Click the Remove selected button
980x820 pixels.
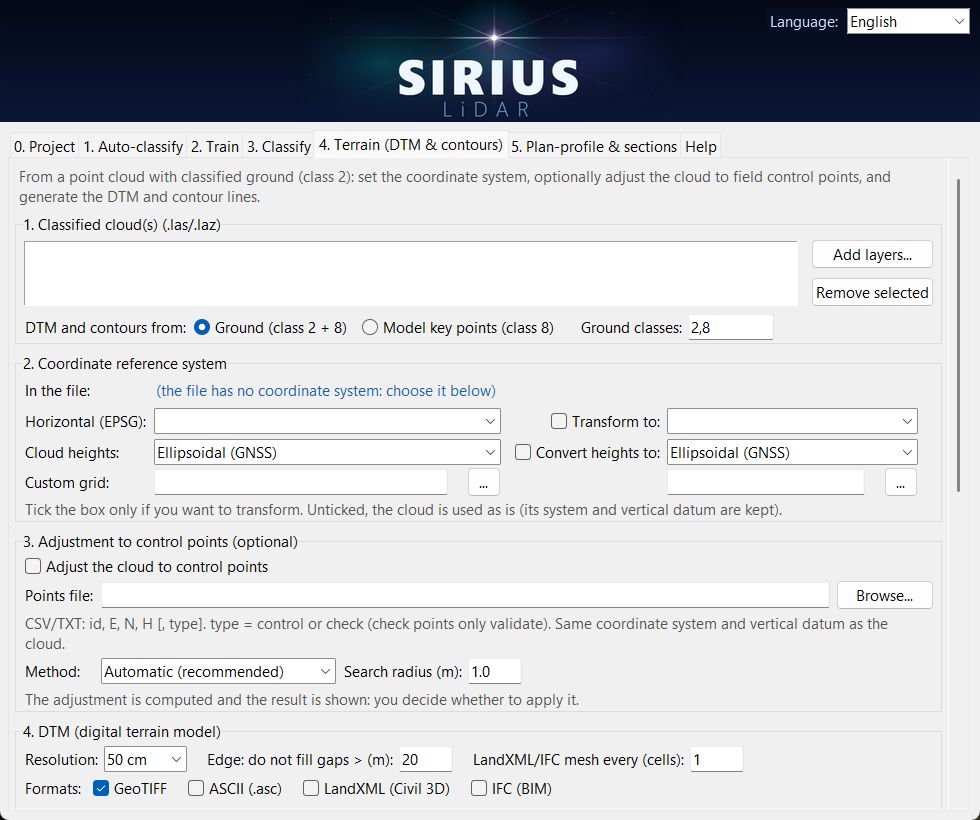tap(872, 292)
